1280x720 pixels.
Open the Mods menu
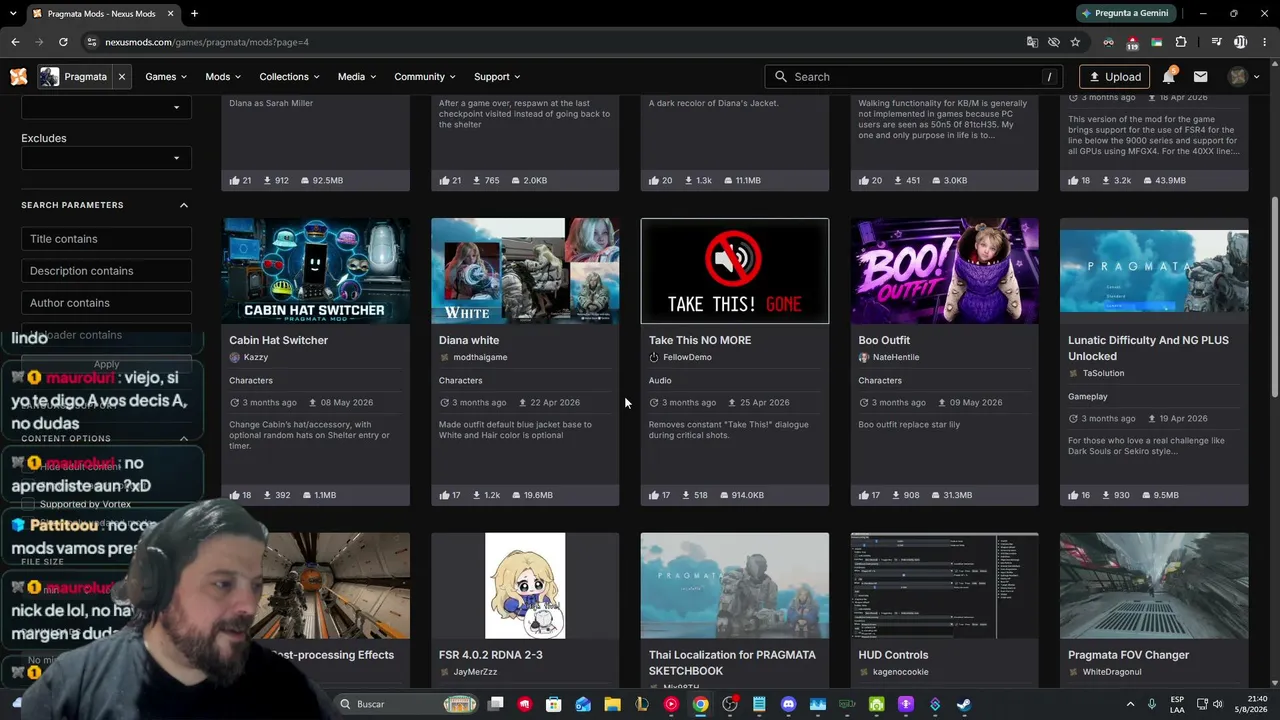coord(223,77)
